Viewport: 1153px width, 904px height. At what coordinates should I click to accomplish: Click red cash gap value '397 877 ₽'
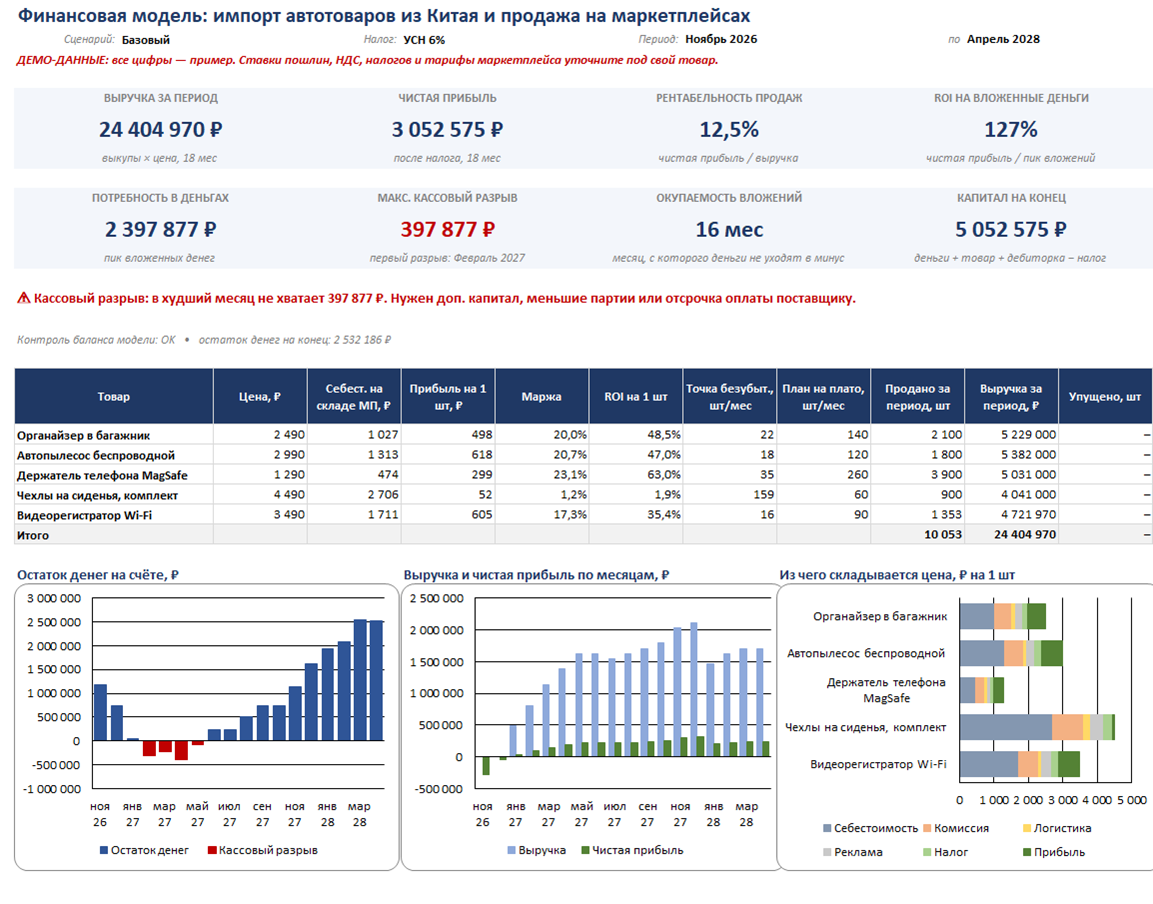[447, 229]
